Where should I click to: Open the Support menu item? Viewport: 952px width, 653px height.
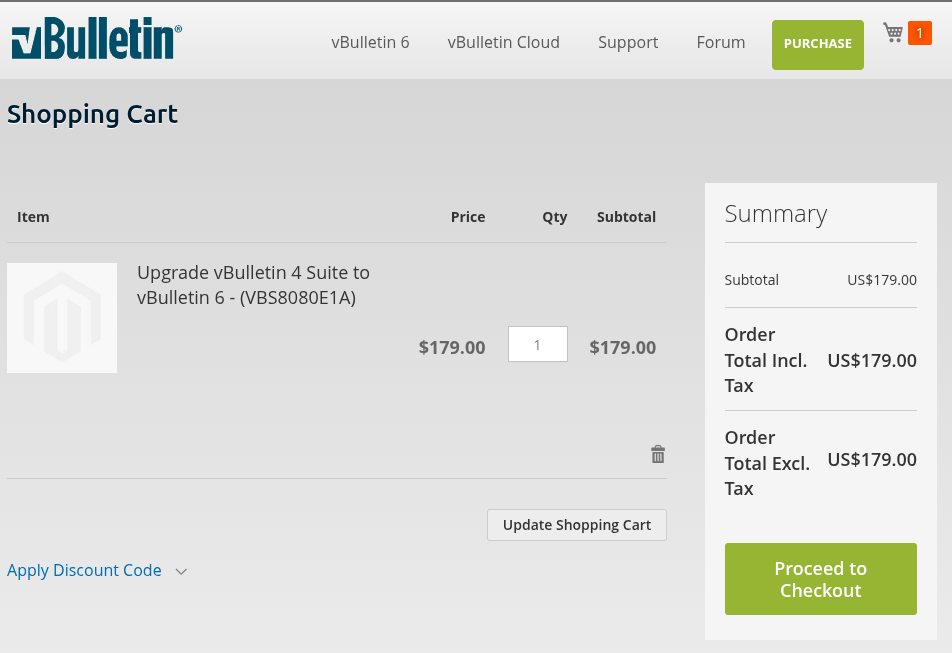[628, 42]
